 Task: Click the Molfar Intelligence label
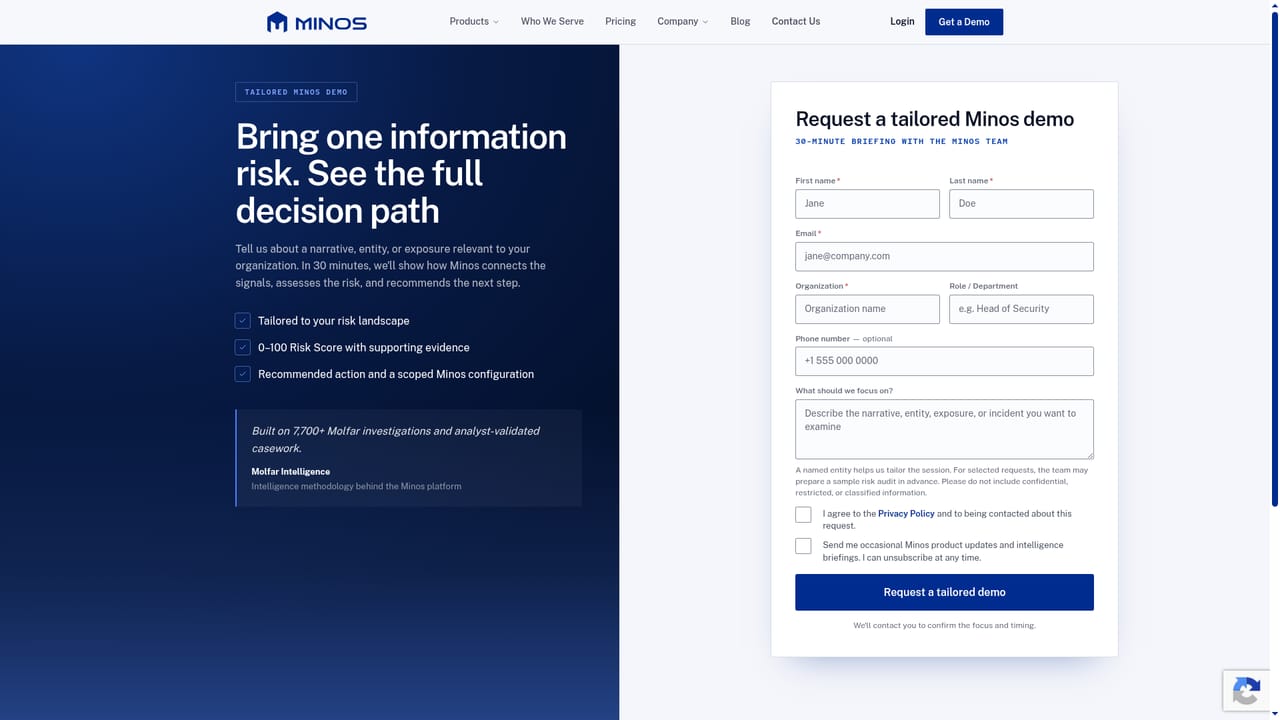290,472
